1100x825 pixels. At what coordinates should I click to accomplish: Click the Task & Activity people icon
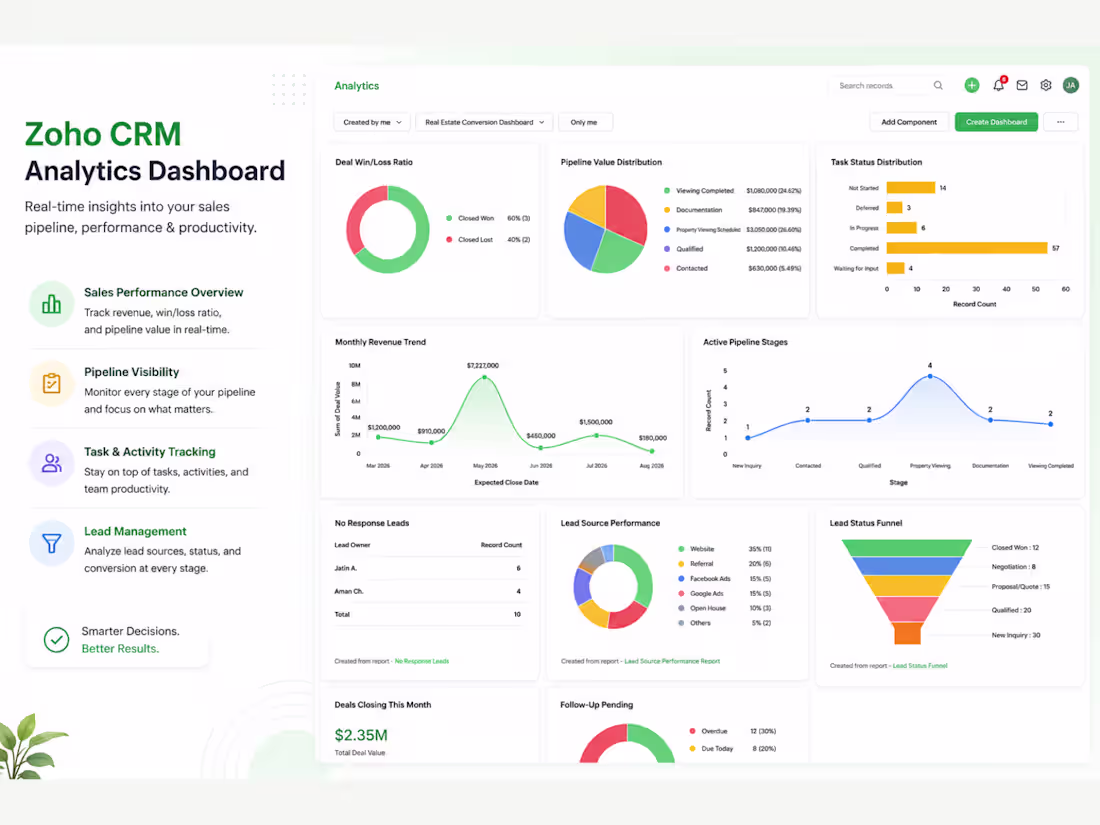tap(51, 463)
